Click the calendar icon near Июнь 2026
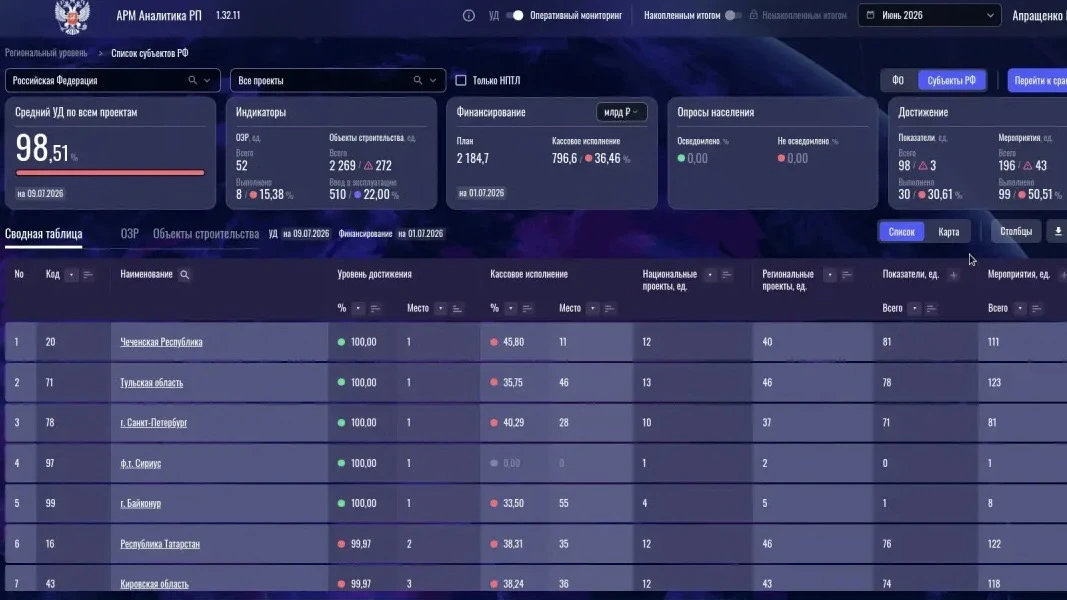This screenshot has width=1067, height=600. click(x=870, y=15)
